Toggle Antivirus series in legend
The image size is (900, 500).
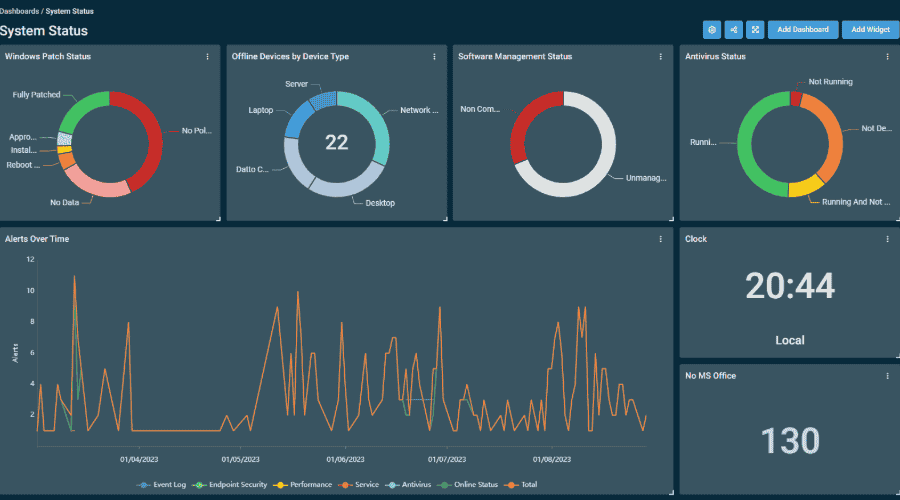pos(408,485)
